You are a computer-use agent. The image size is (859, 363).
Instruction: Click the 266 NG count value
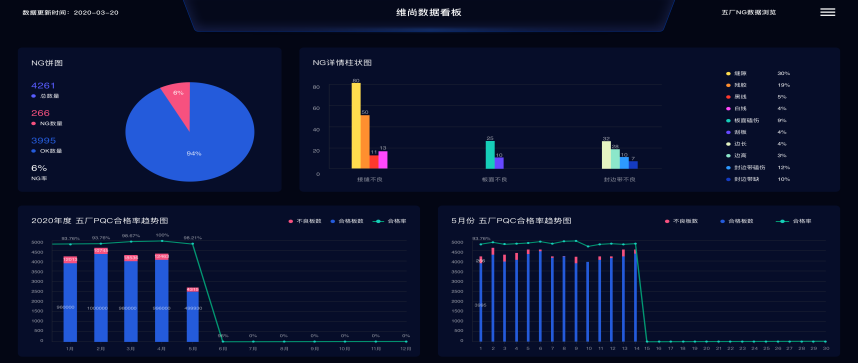(41, 113)
